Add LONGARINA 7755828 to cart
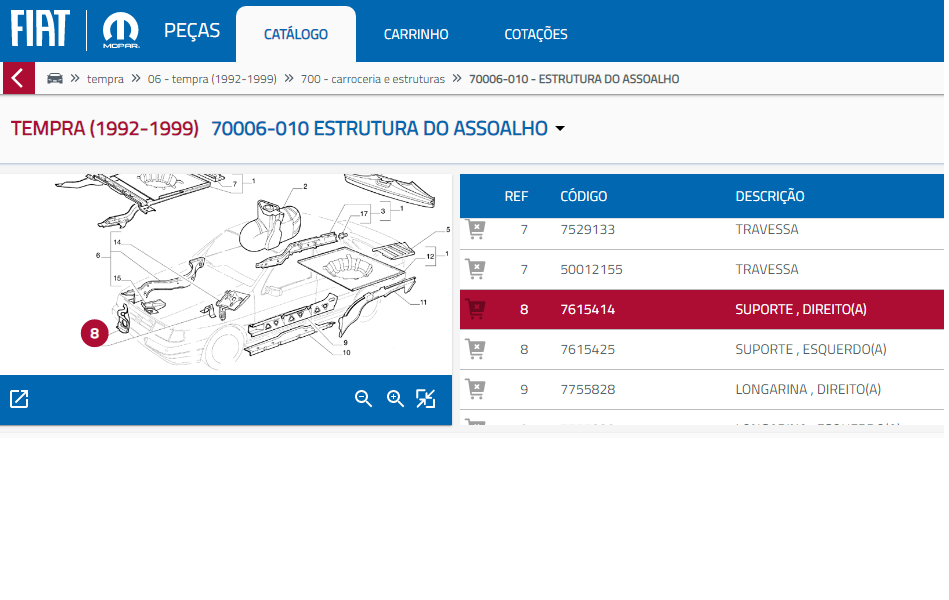 coord(476,390)
